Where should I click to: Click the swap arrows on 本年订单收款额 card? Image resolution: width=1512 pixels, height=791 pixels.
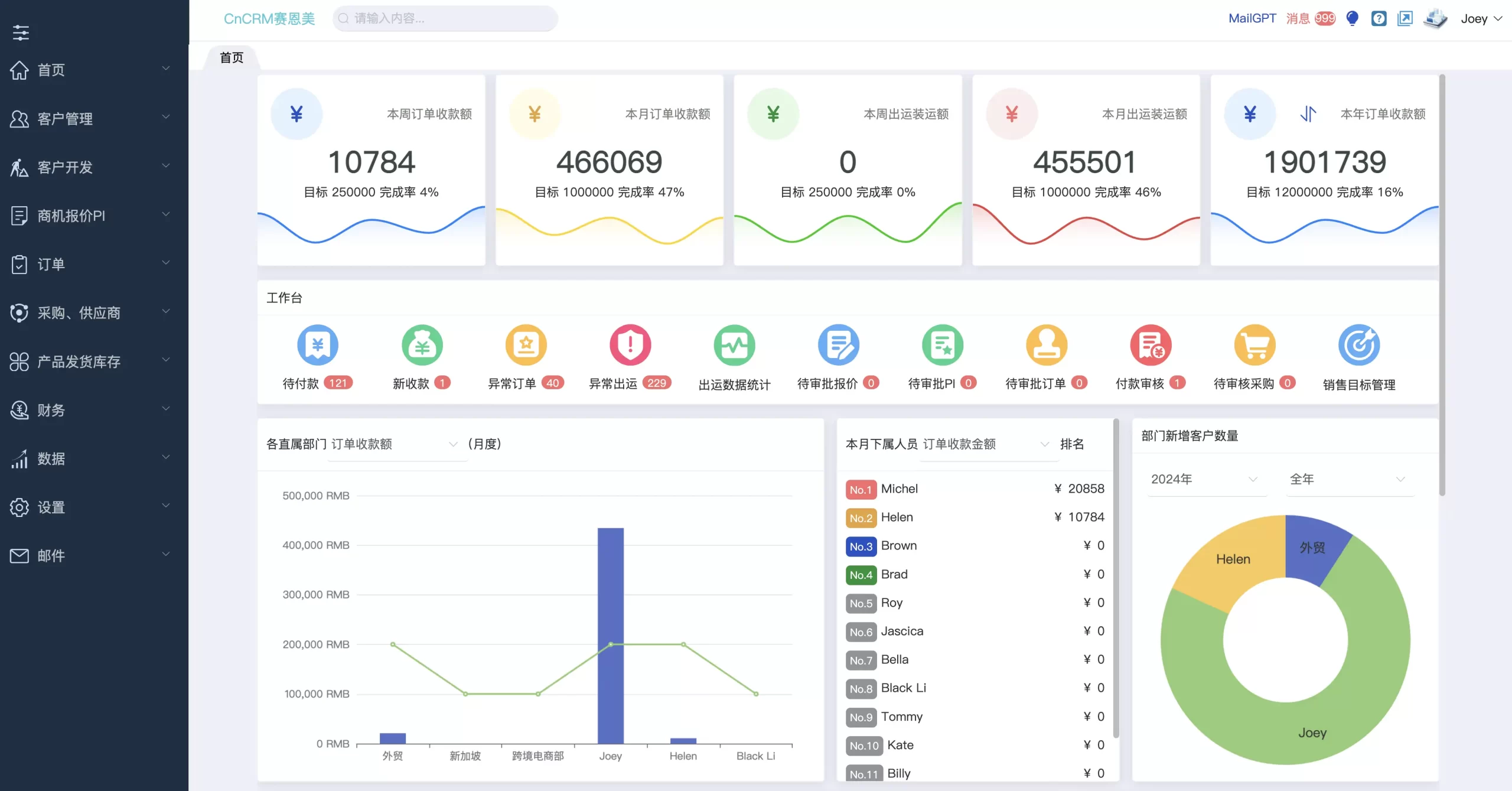(1308, 113)
